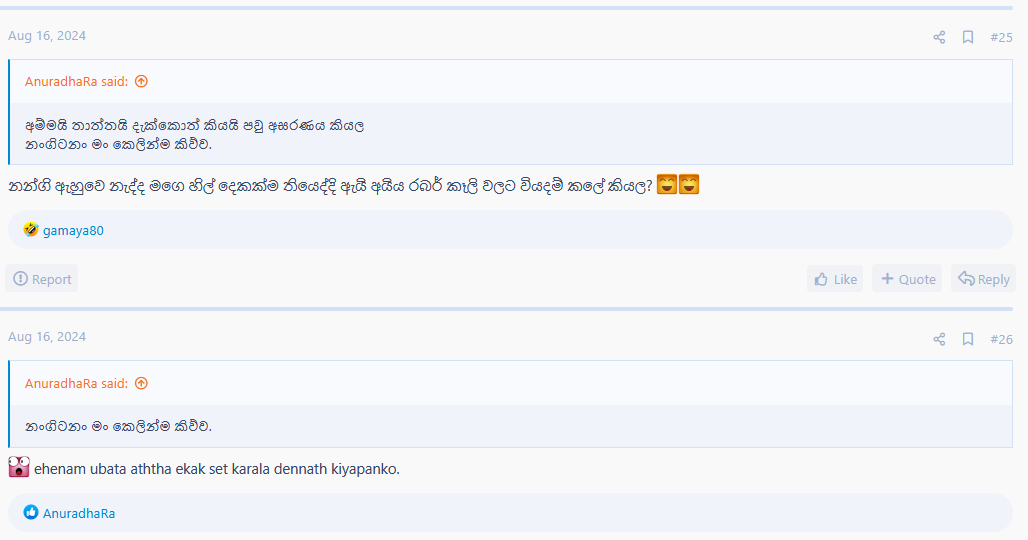Add post #25 to multi-quote
Image resolution: width=1028 pixels, height=540 pixels.
[x=907, y=279]
